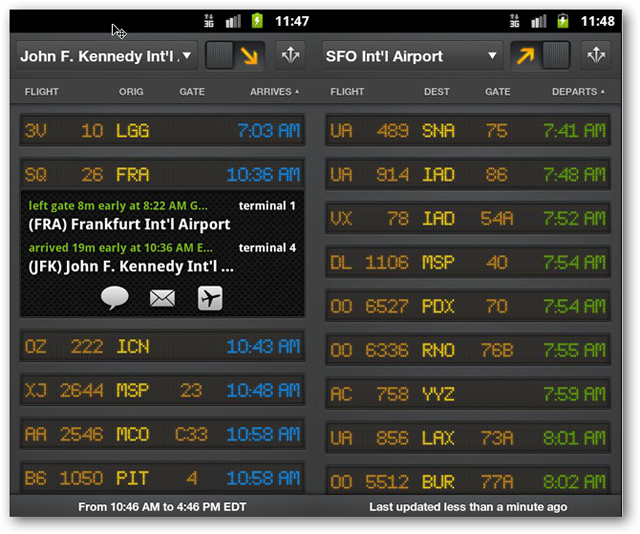Tap the left panel battery icon
The width and height of the screenshot is (640, 534).
[x=257, y=20]
